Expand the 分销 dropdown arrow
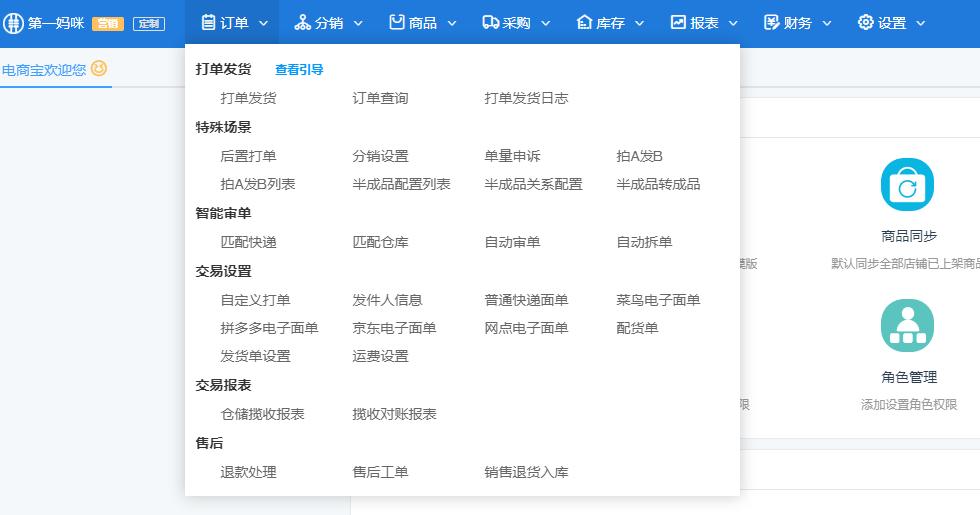This screenshot has height=515, width=980. click(358, 23)
